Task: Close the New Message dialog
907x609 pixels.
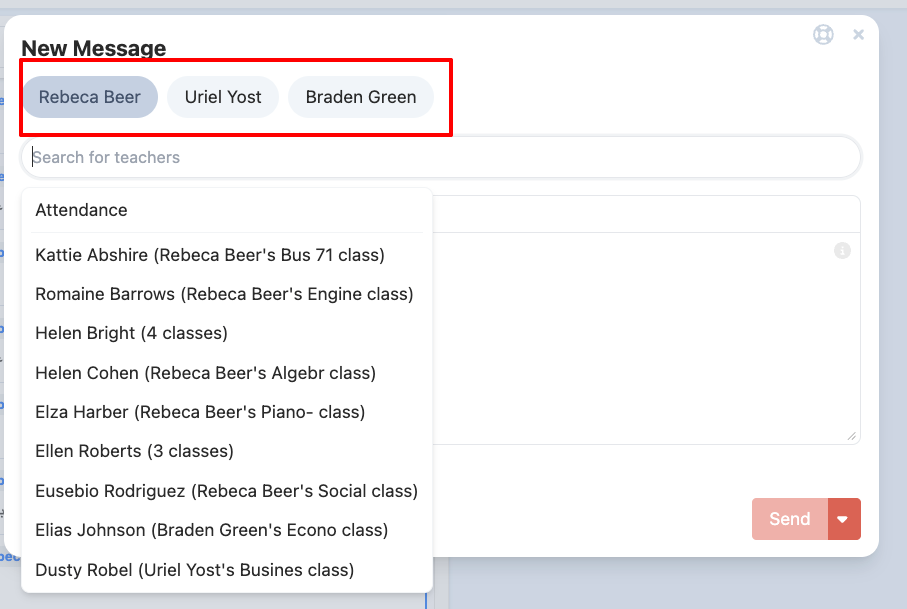Action: tap(858, 35)
